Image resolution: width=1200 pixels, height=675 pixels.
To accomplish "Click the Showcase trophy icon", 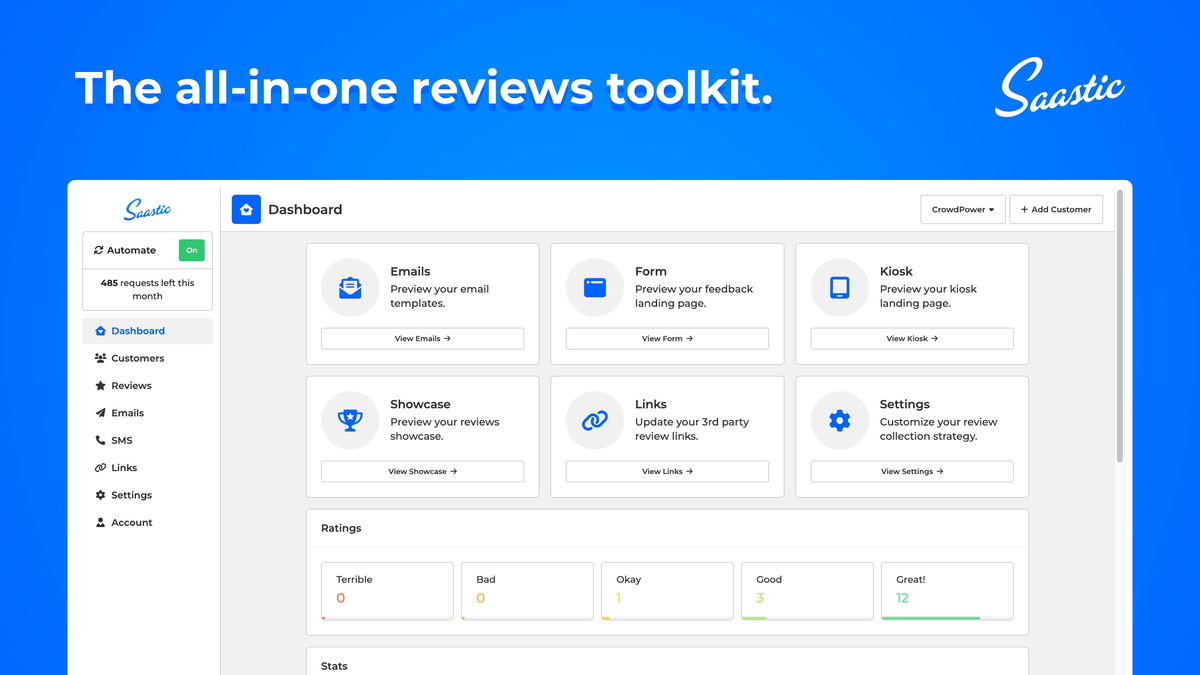I will (x=350, y=420).
